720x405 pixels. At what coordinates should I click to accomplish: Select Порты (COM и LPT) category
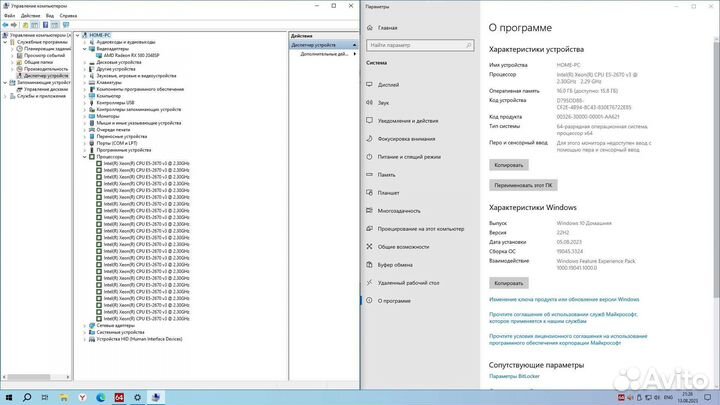[117, 143]
